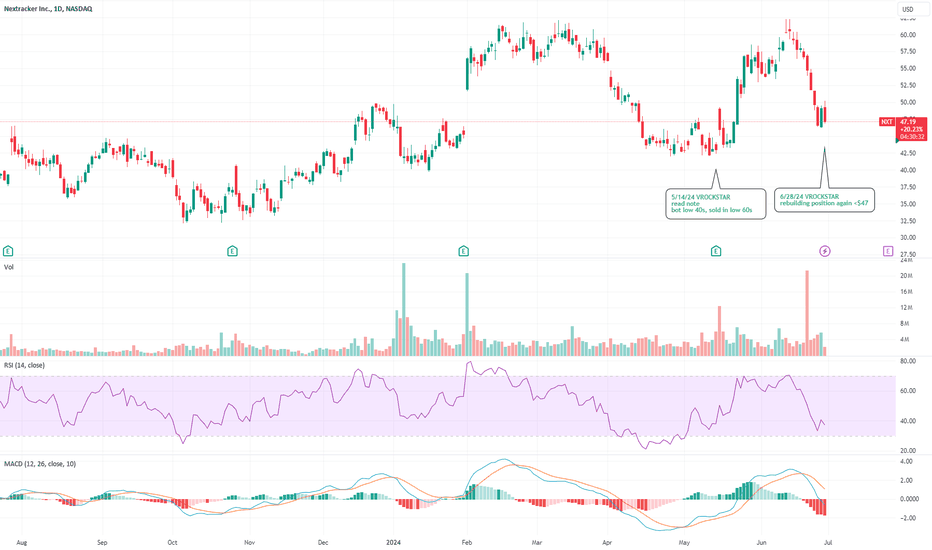Viewport: 932px width, 550px height.
Task: Click the 47.19 last price label
Action: click(x=908, y=121)
